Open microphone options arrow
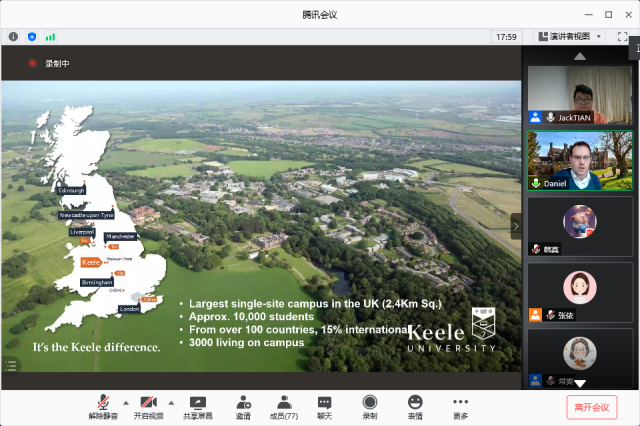Image resolution: width=640 pixels, height=426 pixels. 126,403
